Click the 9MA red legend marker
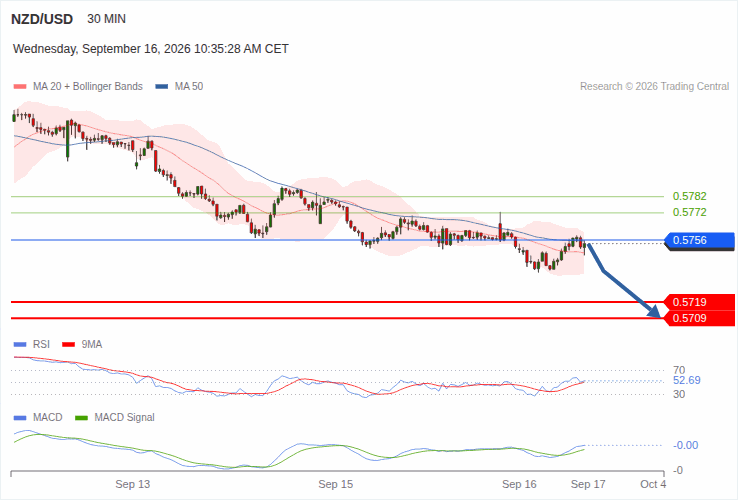The width and height of the screenshot is (738, 500). 69,345
